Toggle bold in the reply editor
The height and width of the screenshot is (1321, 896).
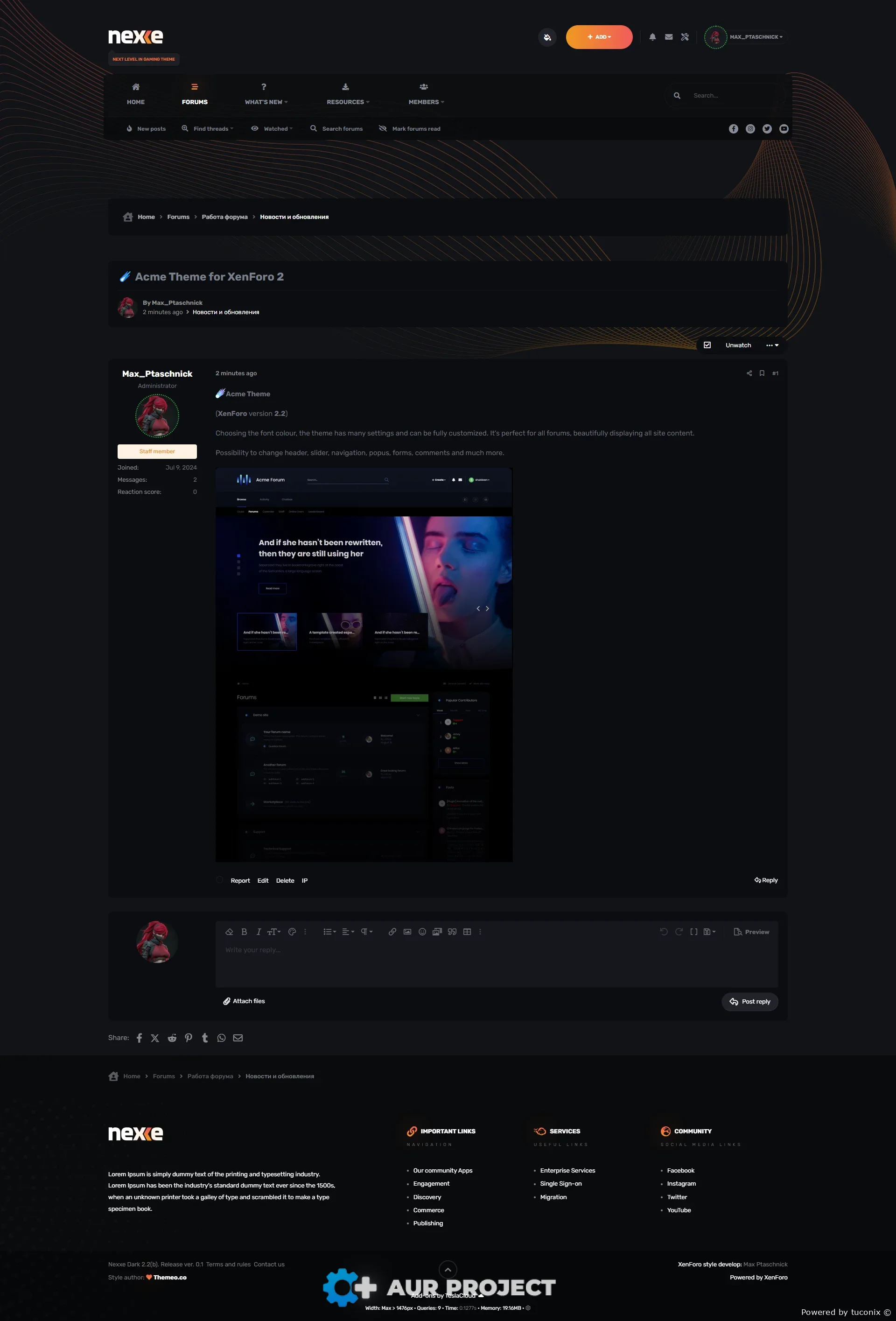245,932
